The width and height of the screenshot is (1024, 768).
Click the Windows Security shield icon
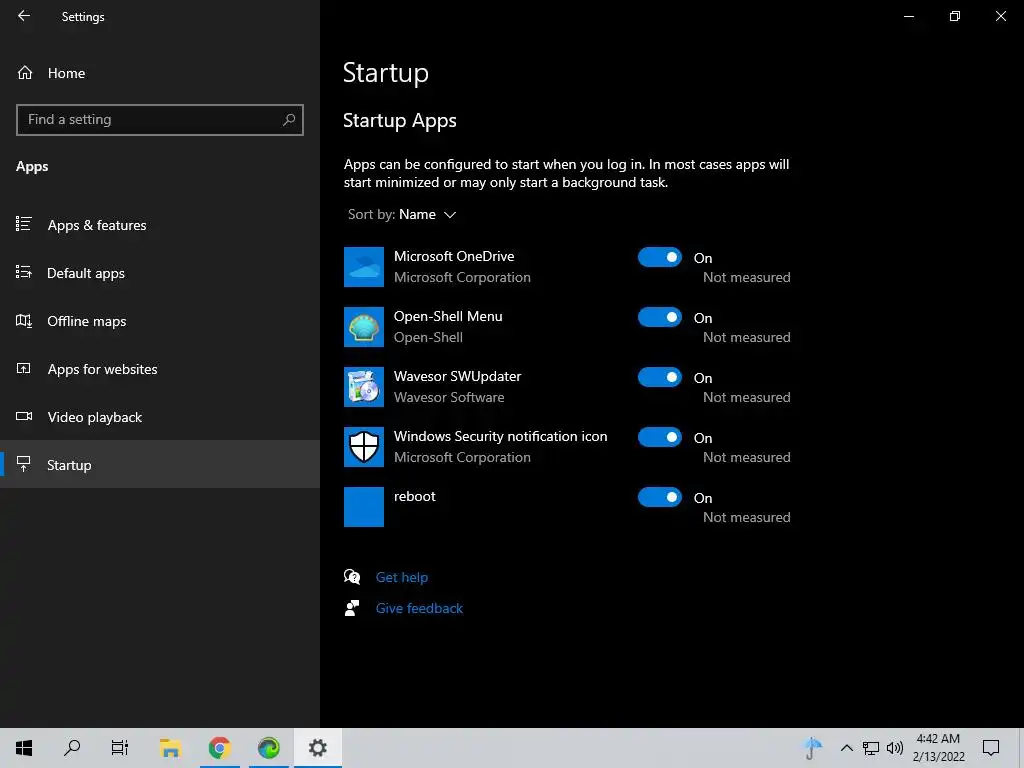pos(364,447)
